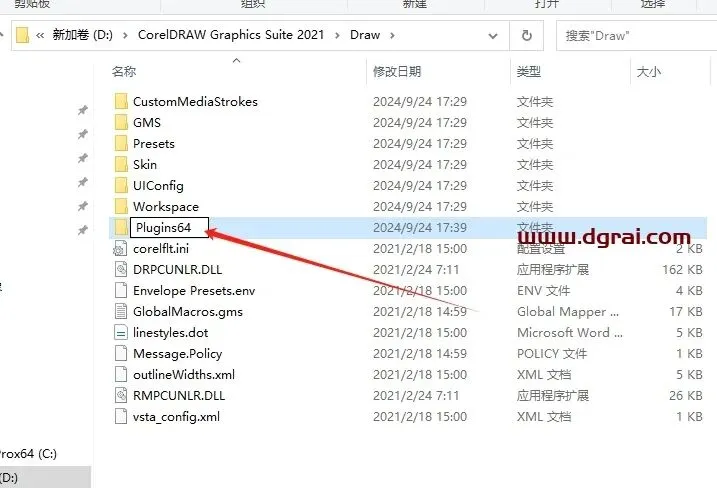Click the POLICY 文件 type cell

point(551,354)
